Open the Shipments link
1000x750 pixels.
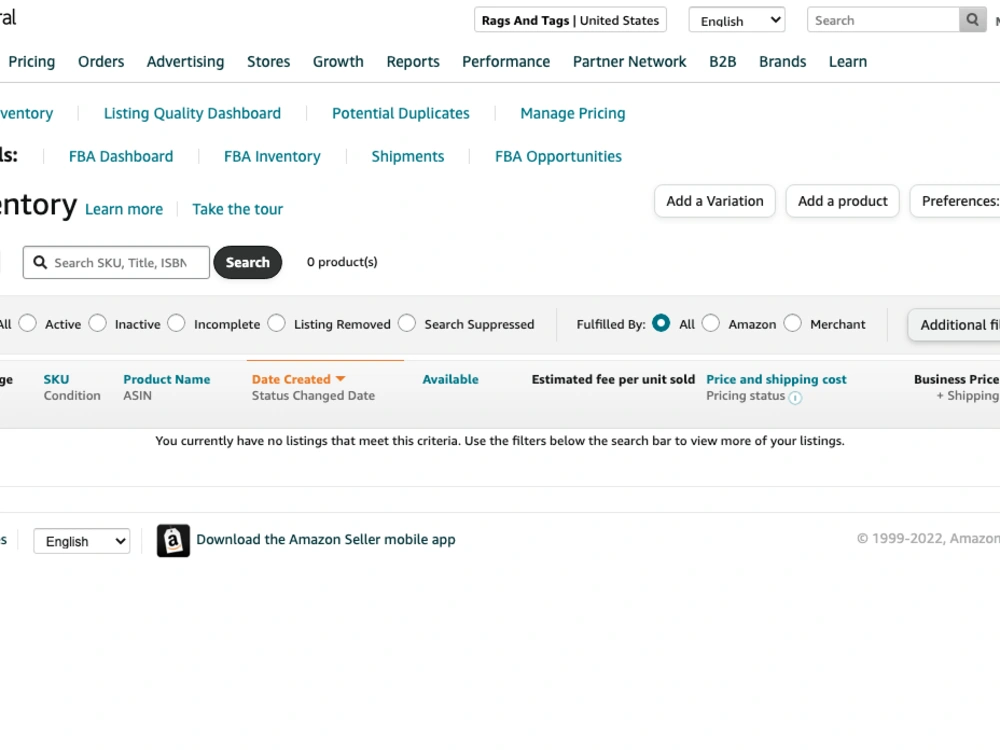point(408,156)
